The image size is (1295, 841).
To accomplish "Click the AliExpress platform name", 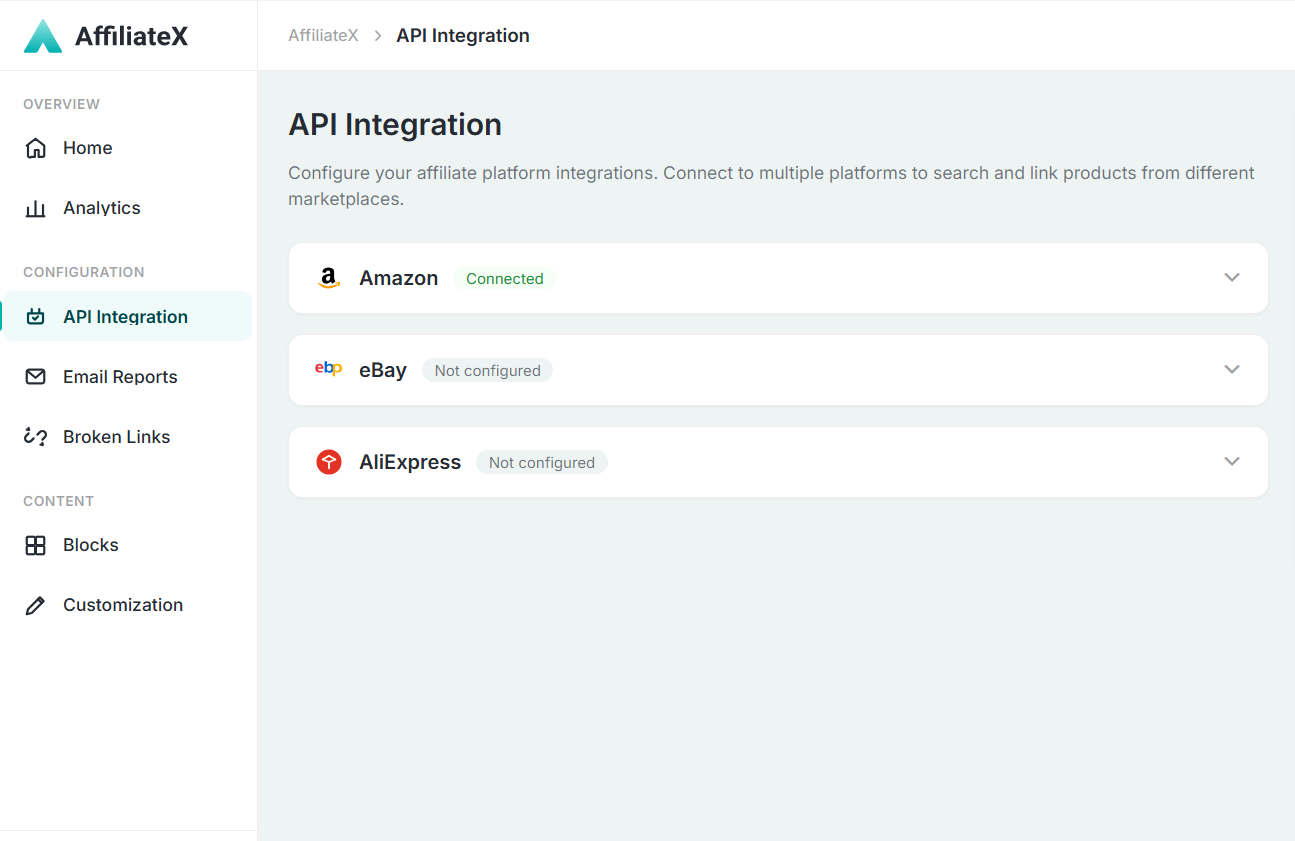I will 410,463.
